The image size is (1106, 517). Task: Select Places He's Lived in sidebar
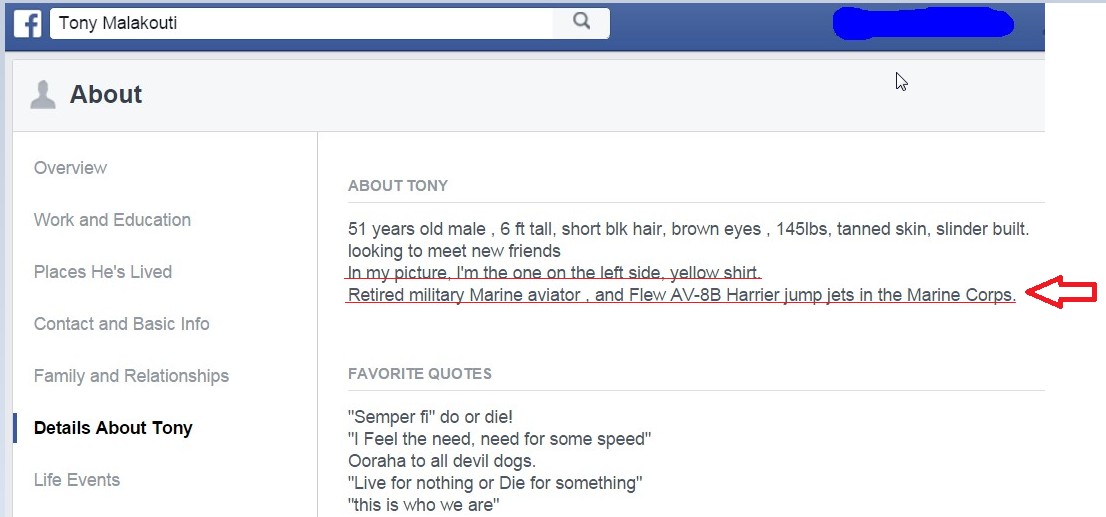tap(103, 272)
